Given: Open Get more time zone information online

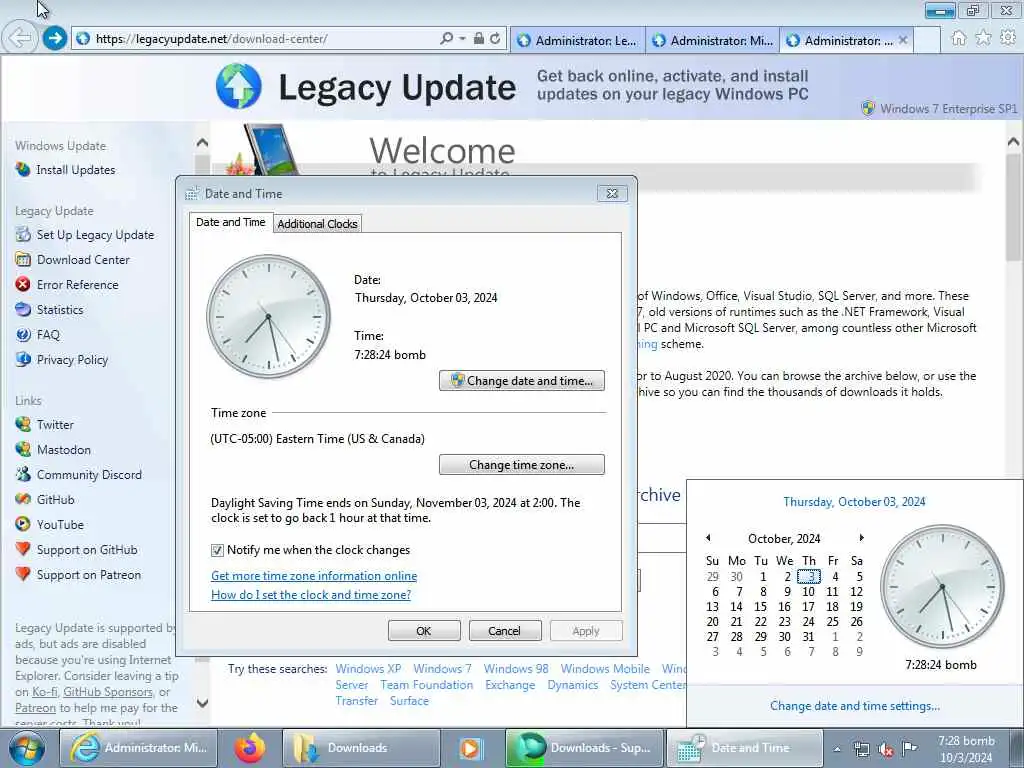Looking at the screenshot, I should [313, 576].
